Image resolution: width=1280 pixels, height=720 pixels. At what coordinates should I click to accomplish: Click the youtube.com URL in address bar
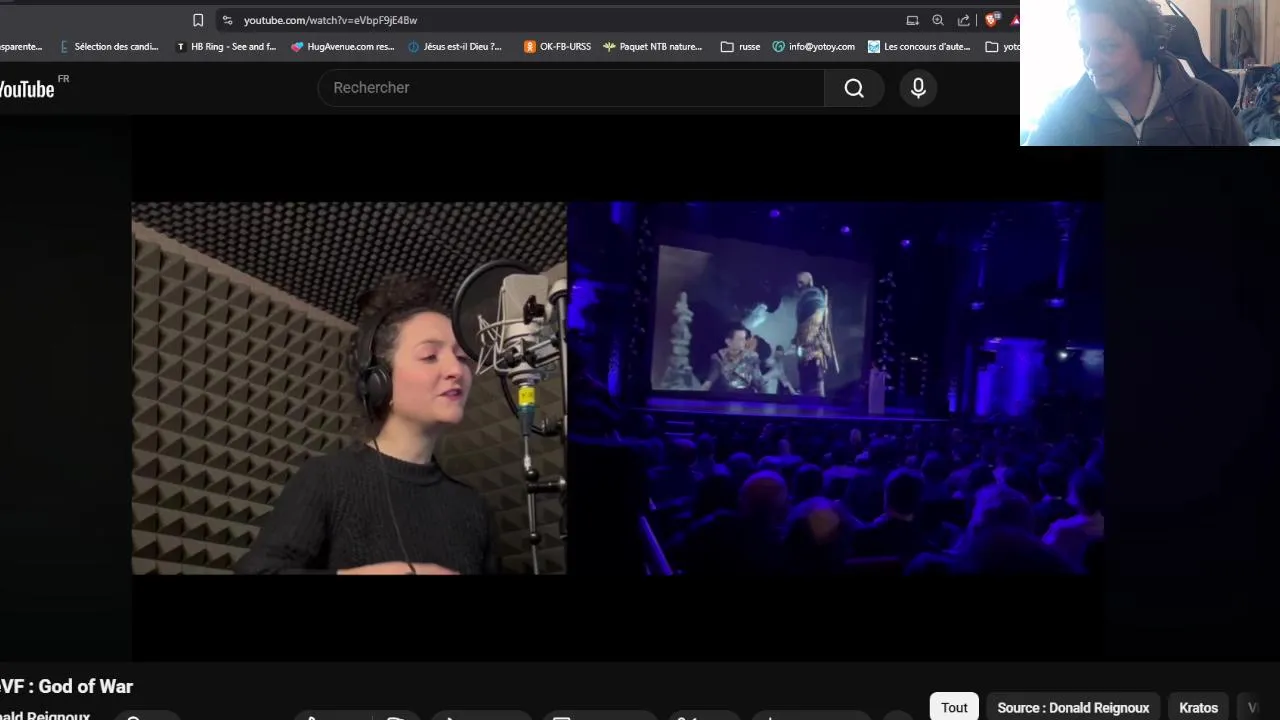[x=330, y=20]
